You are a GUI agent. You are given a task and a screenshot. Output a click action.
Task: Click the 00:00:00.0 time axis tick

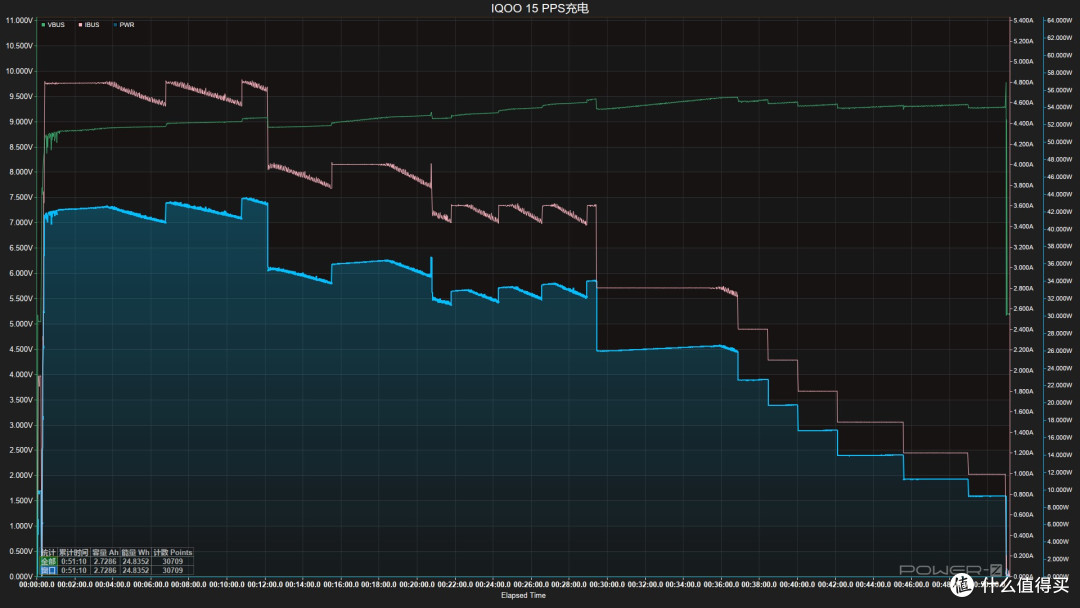click(37, 585)
